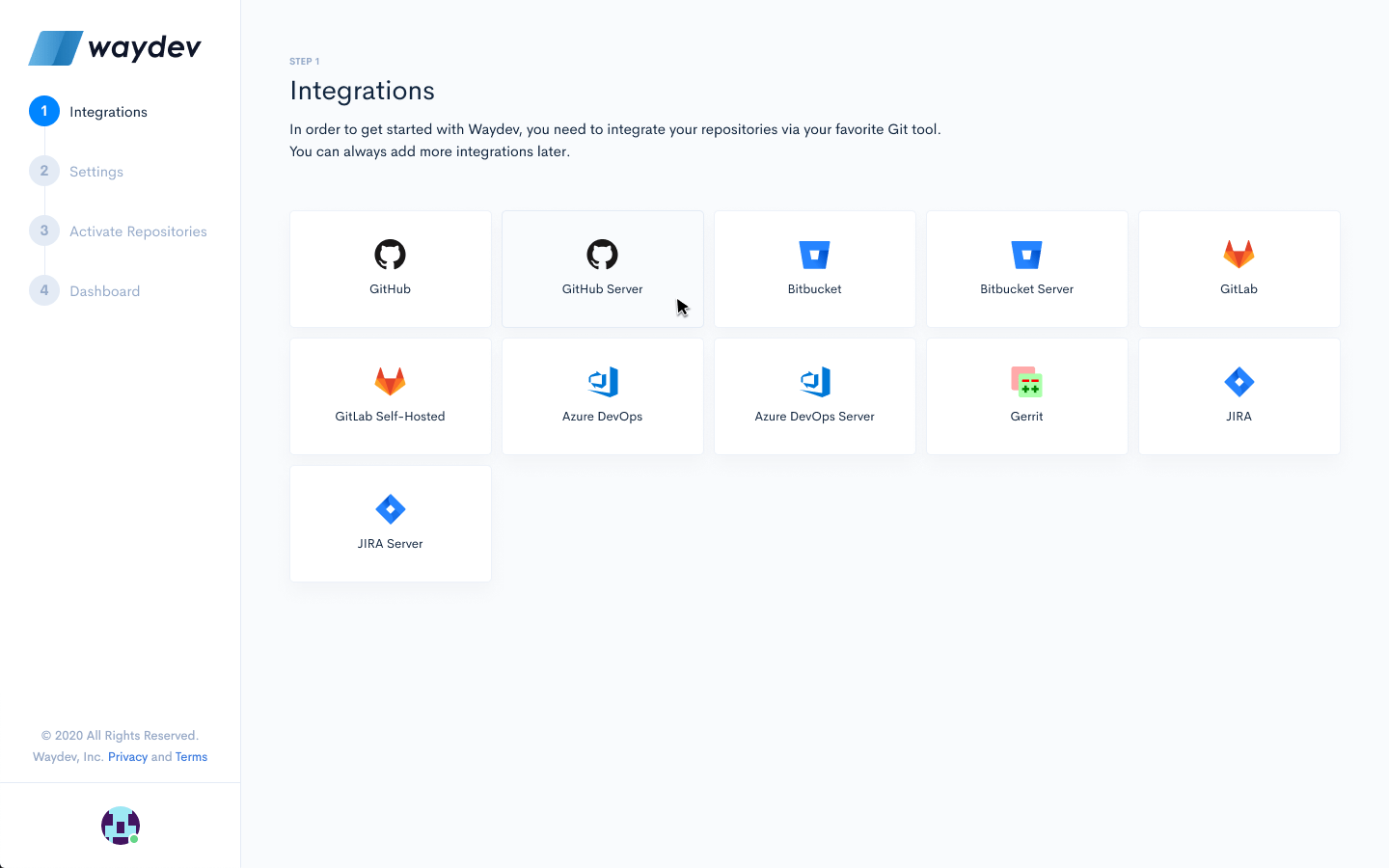Choose the Bitbucket integration icon

click(x=814, y=254)
